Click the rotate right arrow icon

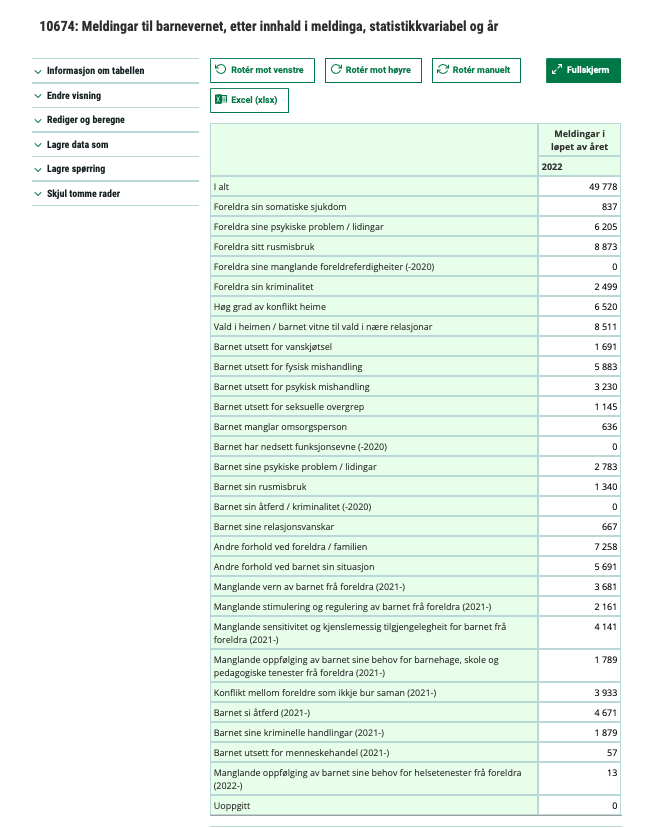[x=335, y=70]
